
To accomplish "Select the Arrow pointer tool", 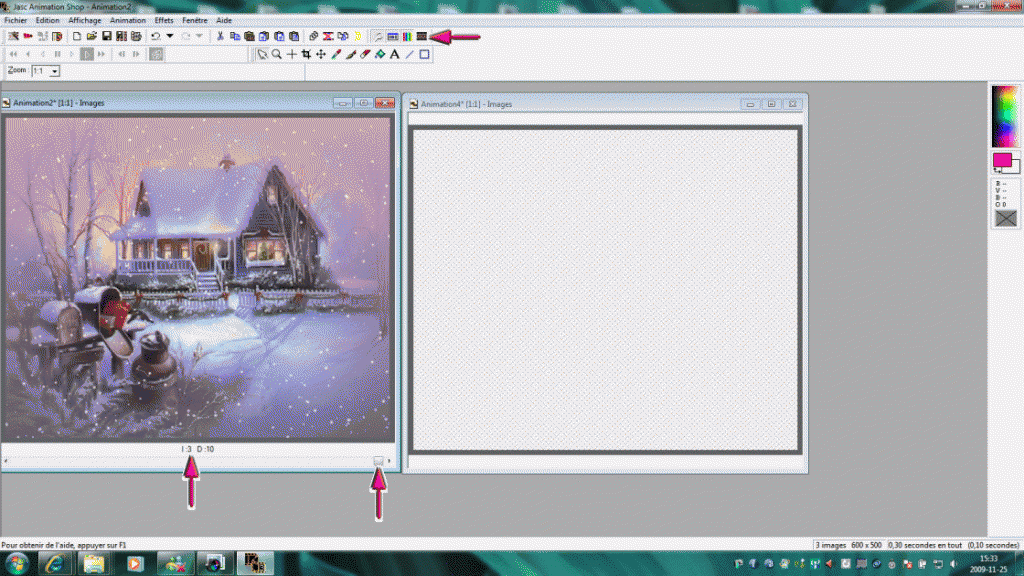I will coord(262,55).
